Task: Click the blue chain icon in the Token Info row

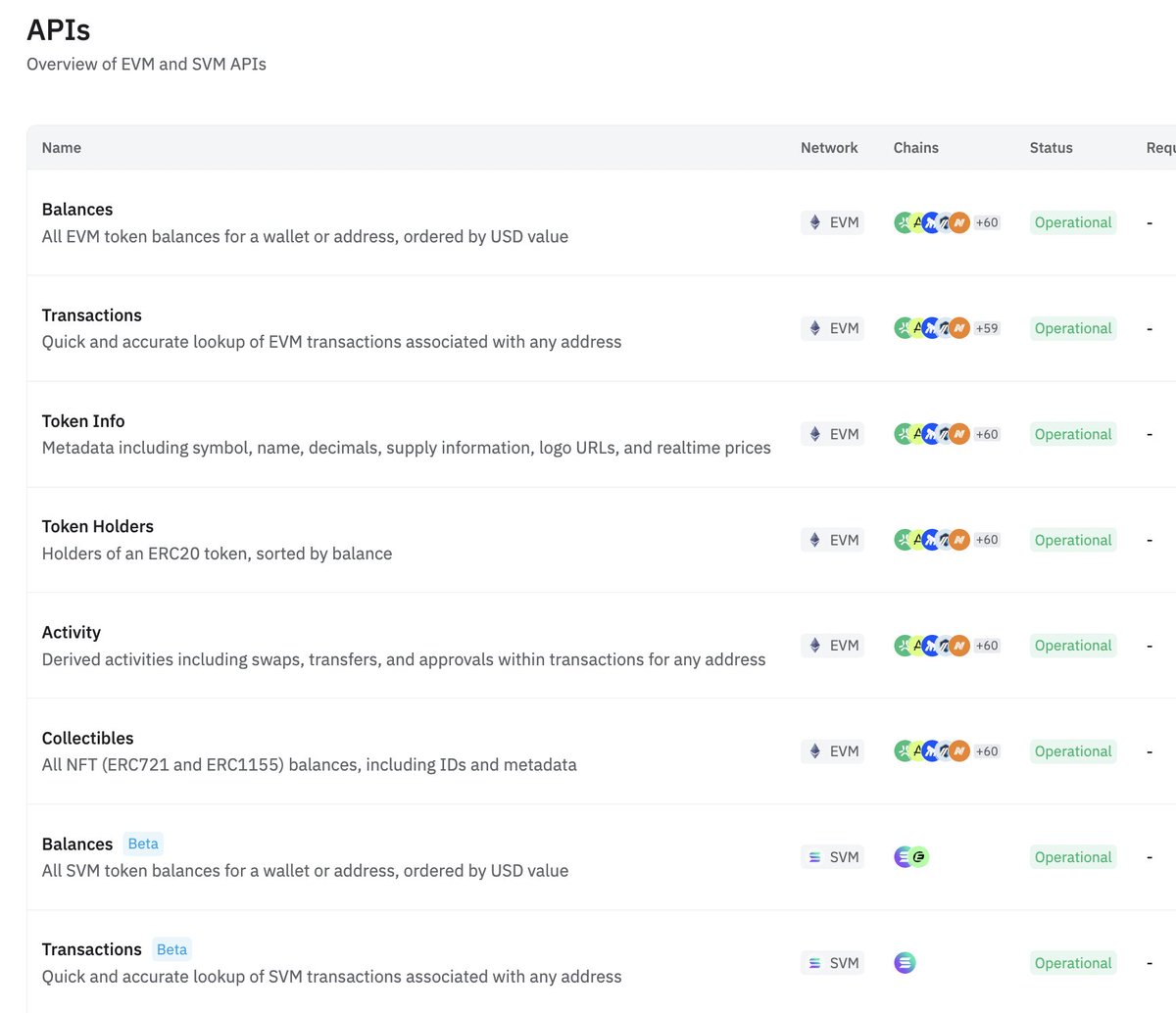Action: point(932,434)
